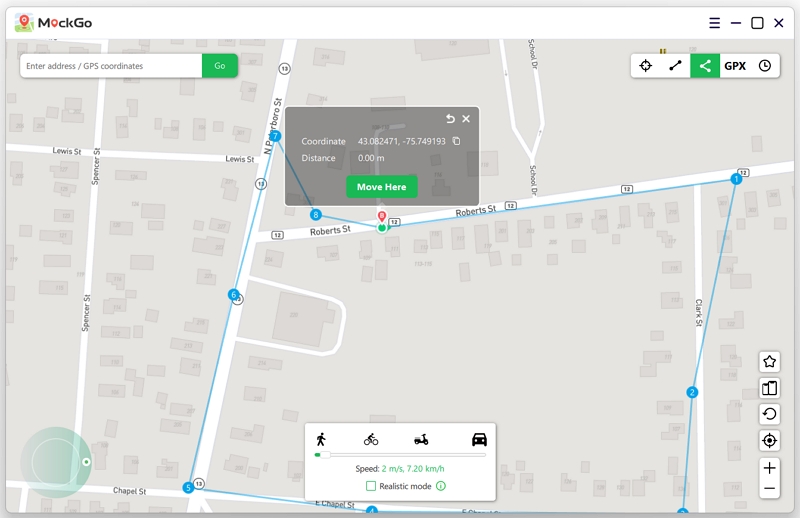The height and width of the screenshot is (518, 800).
Task: Close the coordinate popup
Action: coord(466,118)
